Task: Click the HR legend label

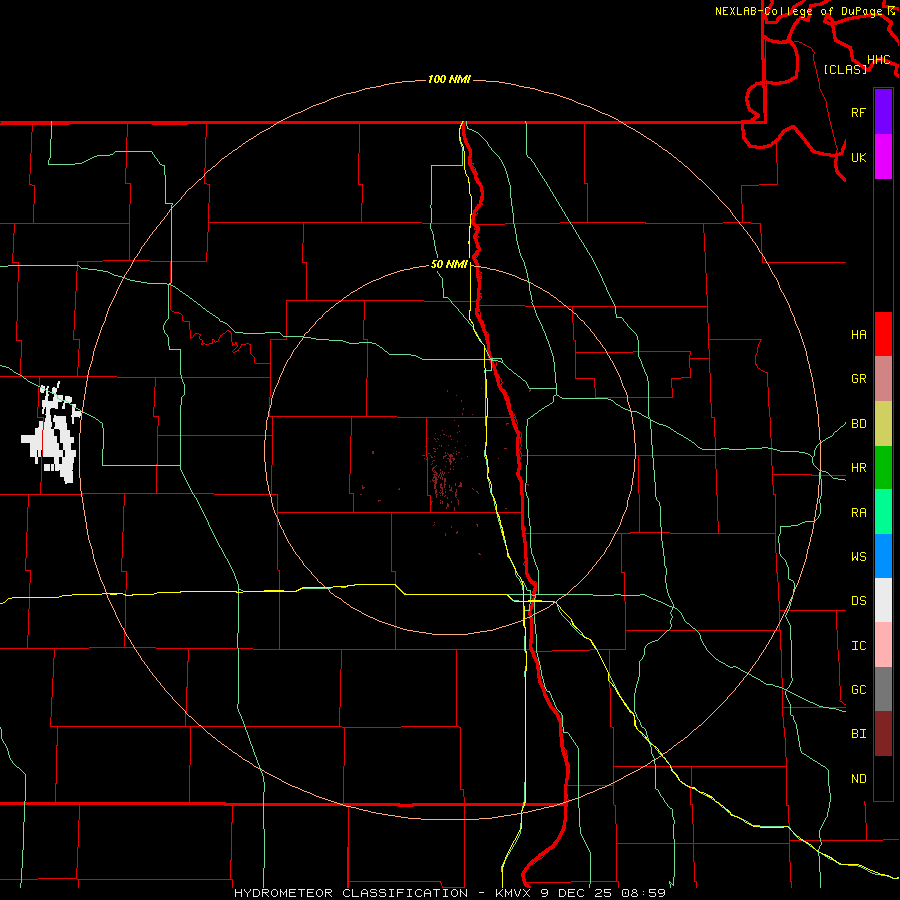Action: pyautogui.click(x=858, y=468)
